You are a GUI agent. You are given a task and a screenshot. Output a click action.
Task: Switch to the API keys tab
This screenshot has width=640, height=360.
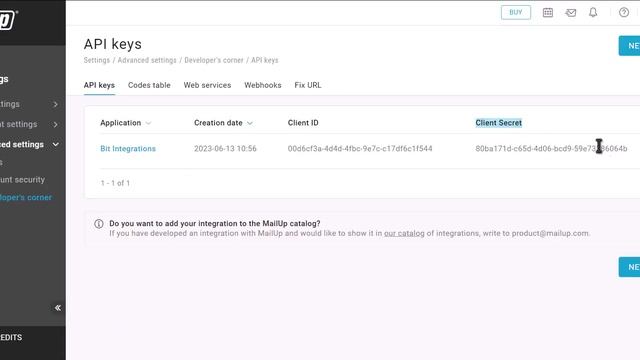(99, 85)
